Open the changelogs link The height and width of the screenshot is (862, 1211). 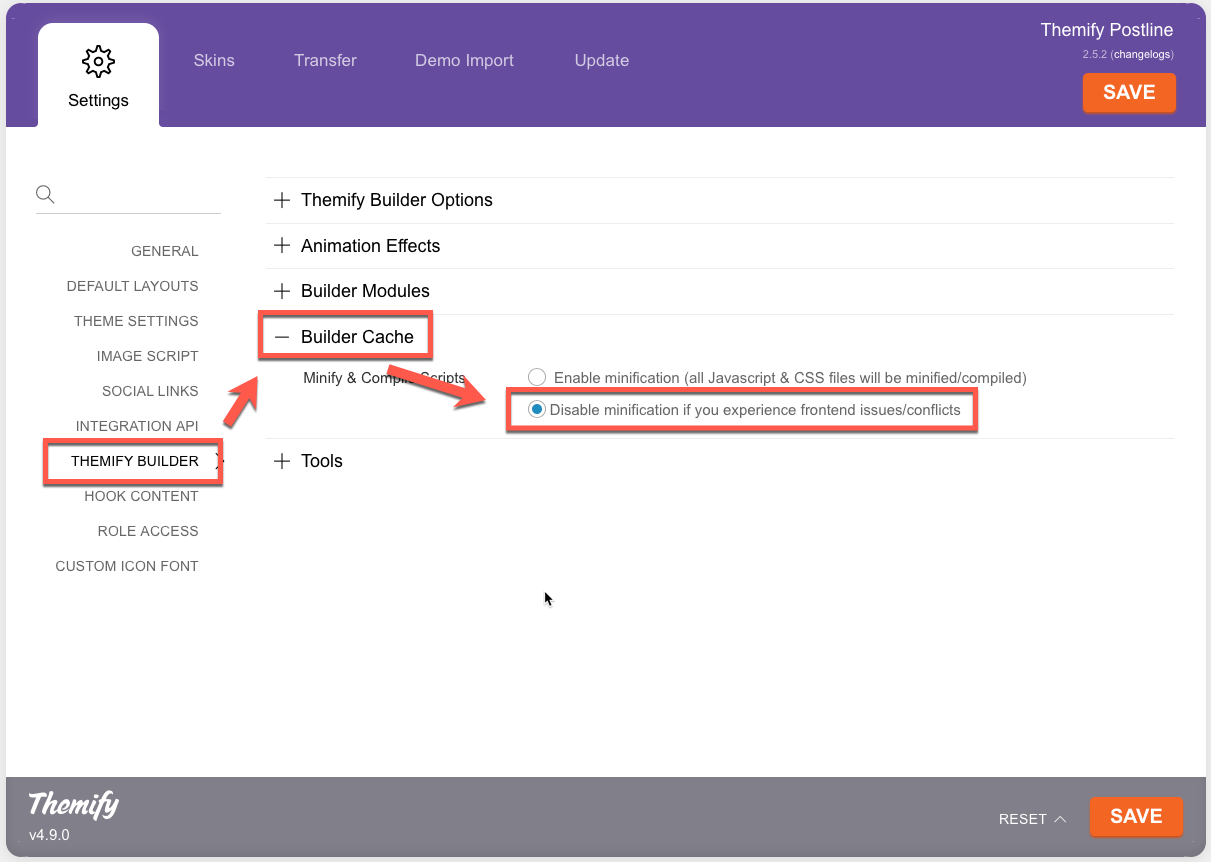tap(1141, 54)
